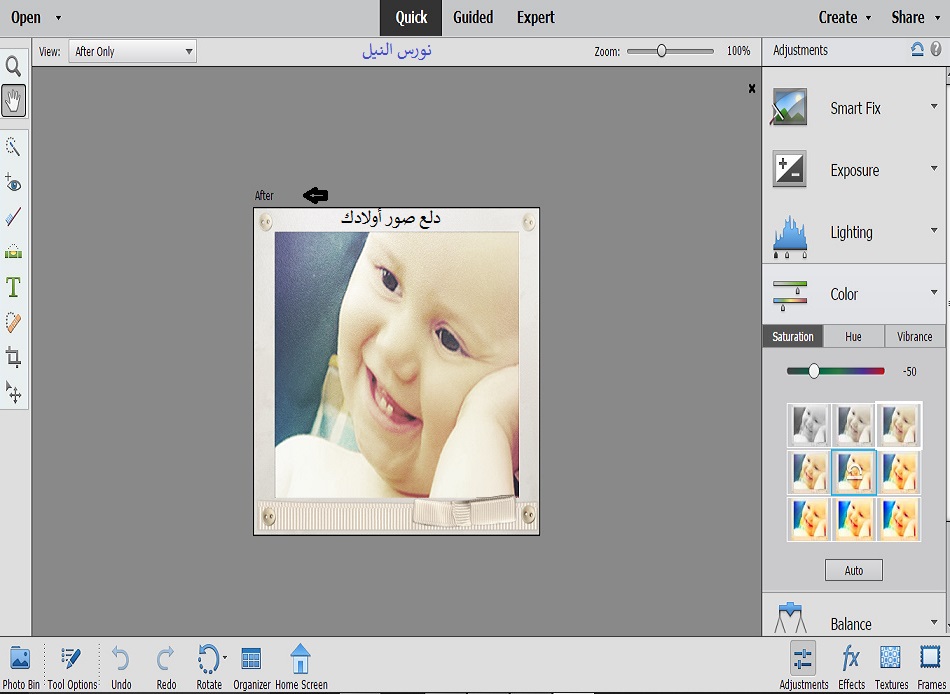Viewport: 950px width, 694px height.
Task: Go to the Home Screen
Action: [300, 659]
